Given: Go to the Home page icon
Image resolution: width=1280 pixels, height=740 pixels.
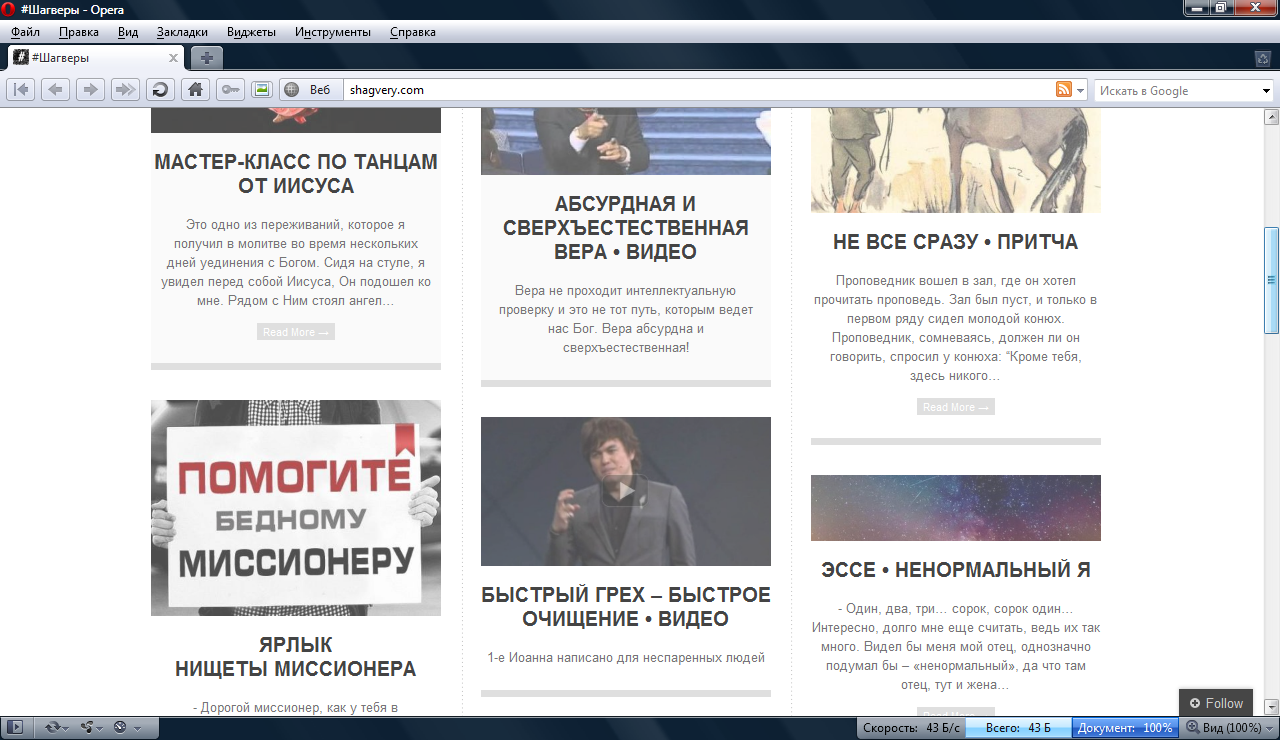Looking at the screenshot, I should click(195, 90).
